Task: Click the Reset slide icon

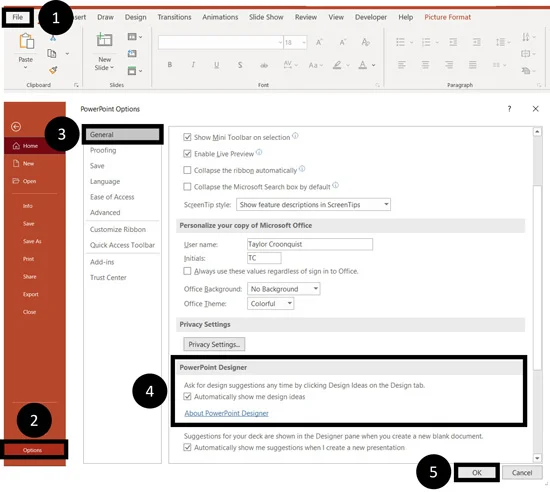Action: [132, 53]
